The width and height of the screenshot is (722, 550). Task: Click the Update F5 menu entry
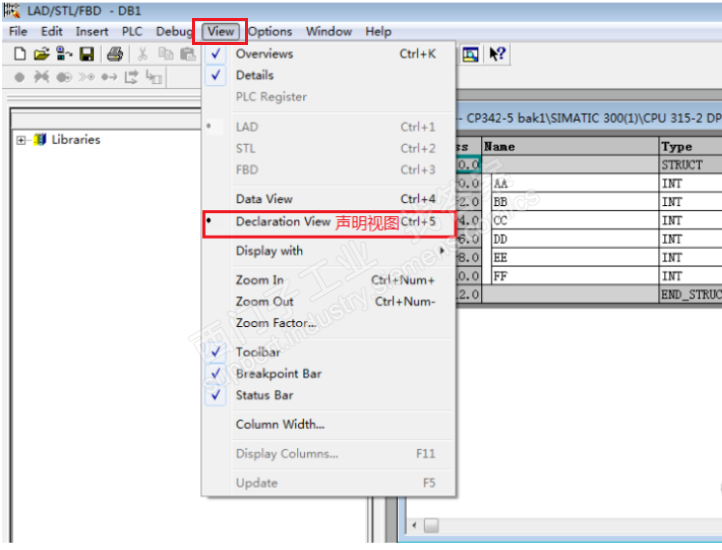tap(329, 483)
